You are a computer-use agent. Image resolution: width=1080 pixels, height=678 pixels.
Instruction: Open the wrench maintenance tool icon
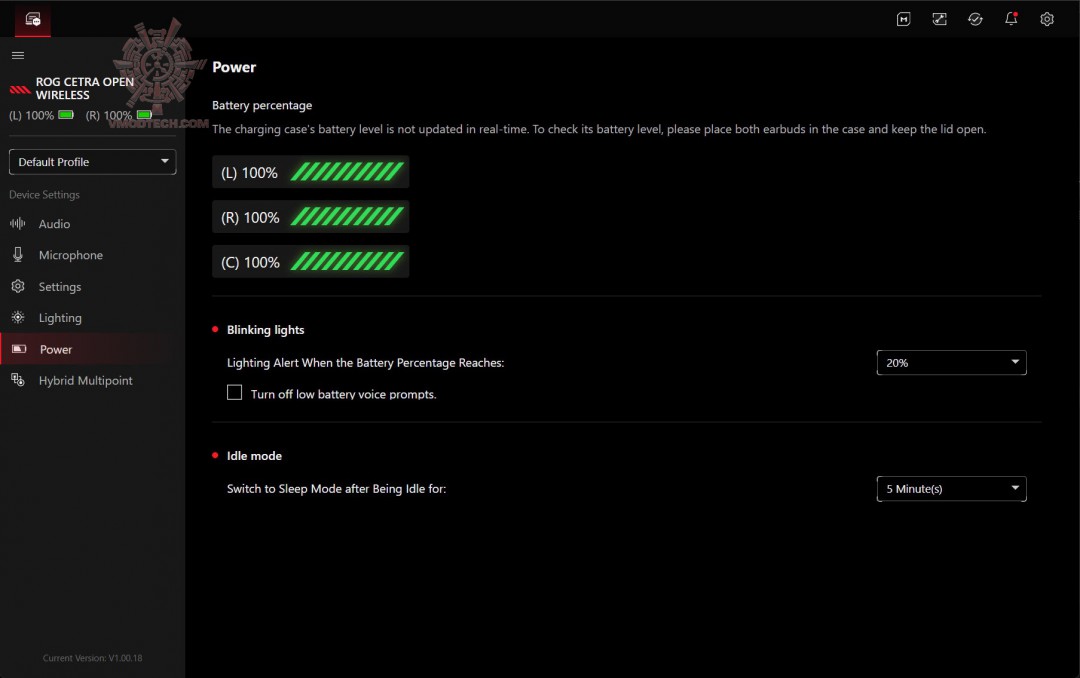click(939, 19)
